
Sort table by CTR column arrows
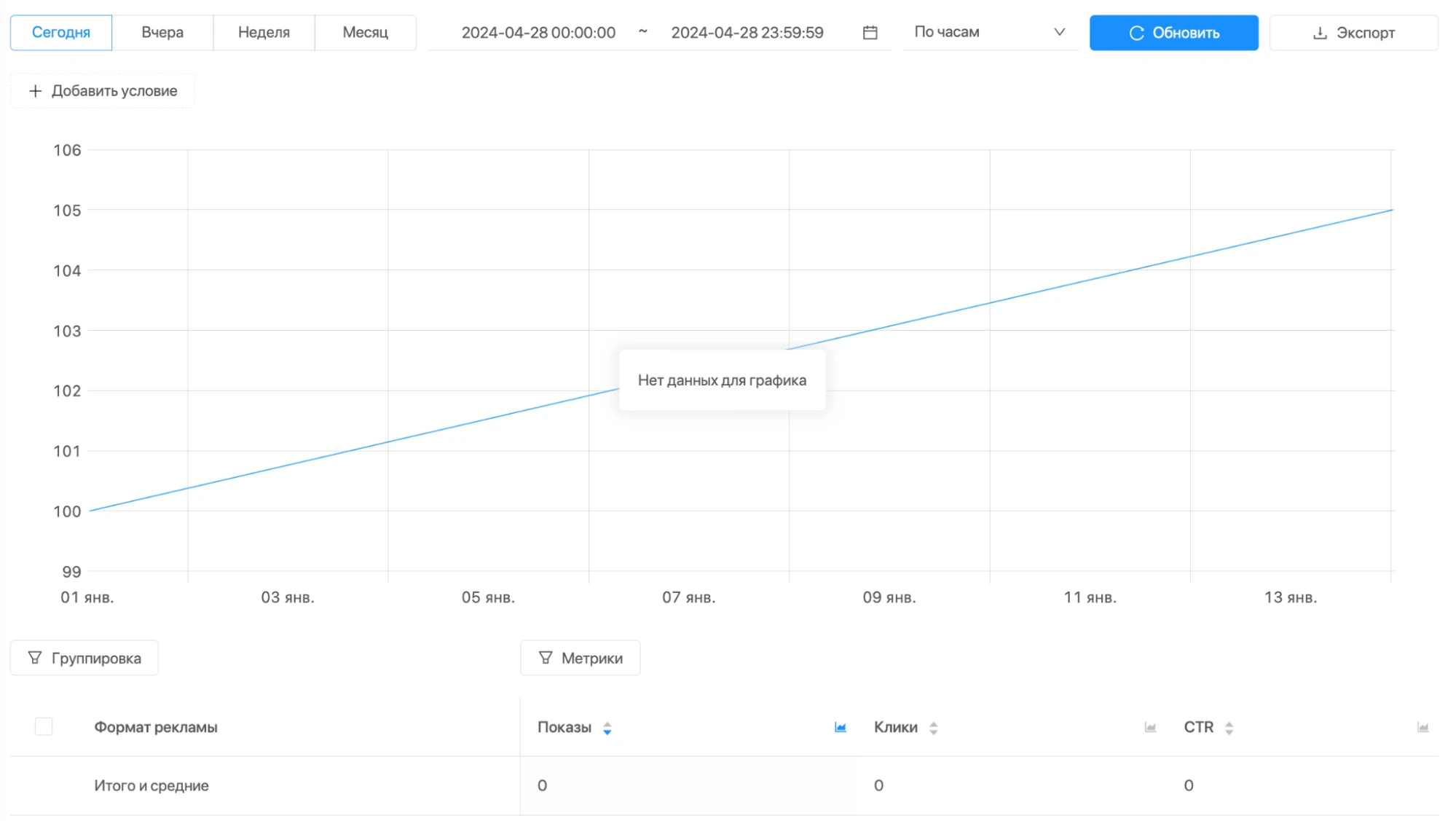1229,728
